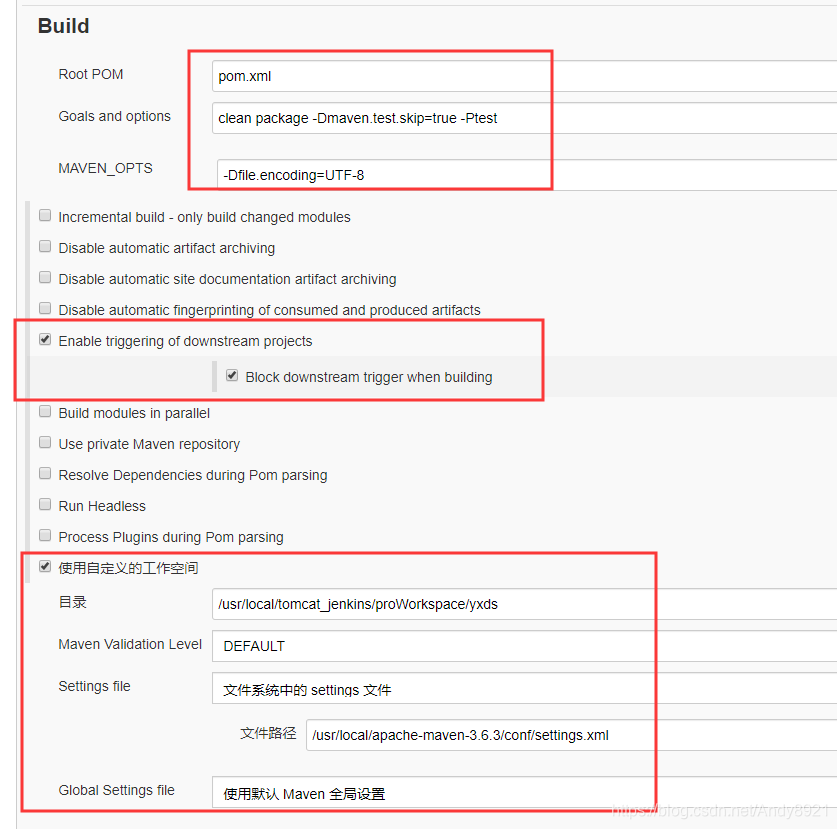The height and width of the screenshot is (829, 837).
Task: Check Disable automatic fingerprinting of artifacts
Action: (x=45, y=309)
